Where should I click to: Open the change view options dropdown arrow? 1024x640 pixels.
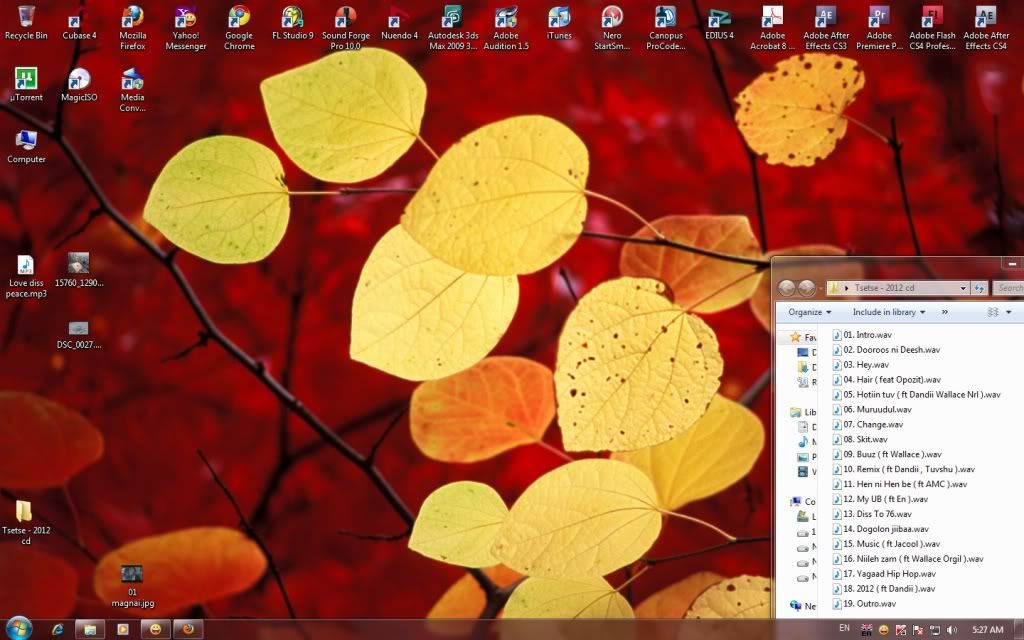click(x=1008, y=312)
